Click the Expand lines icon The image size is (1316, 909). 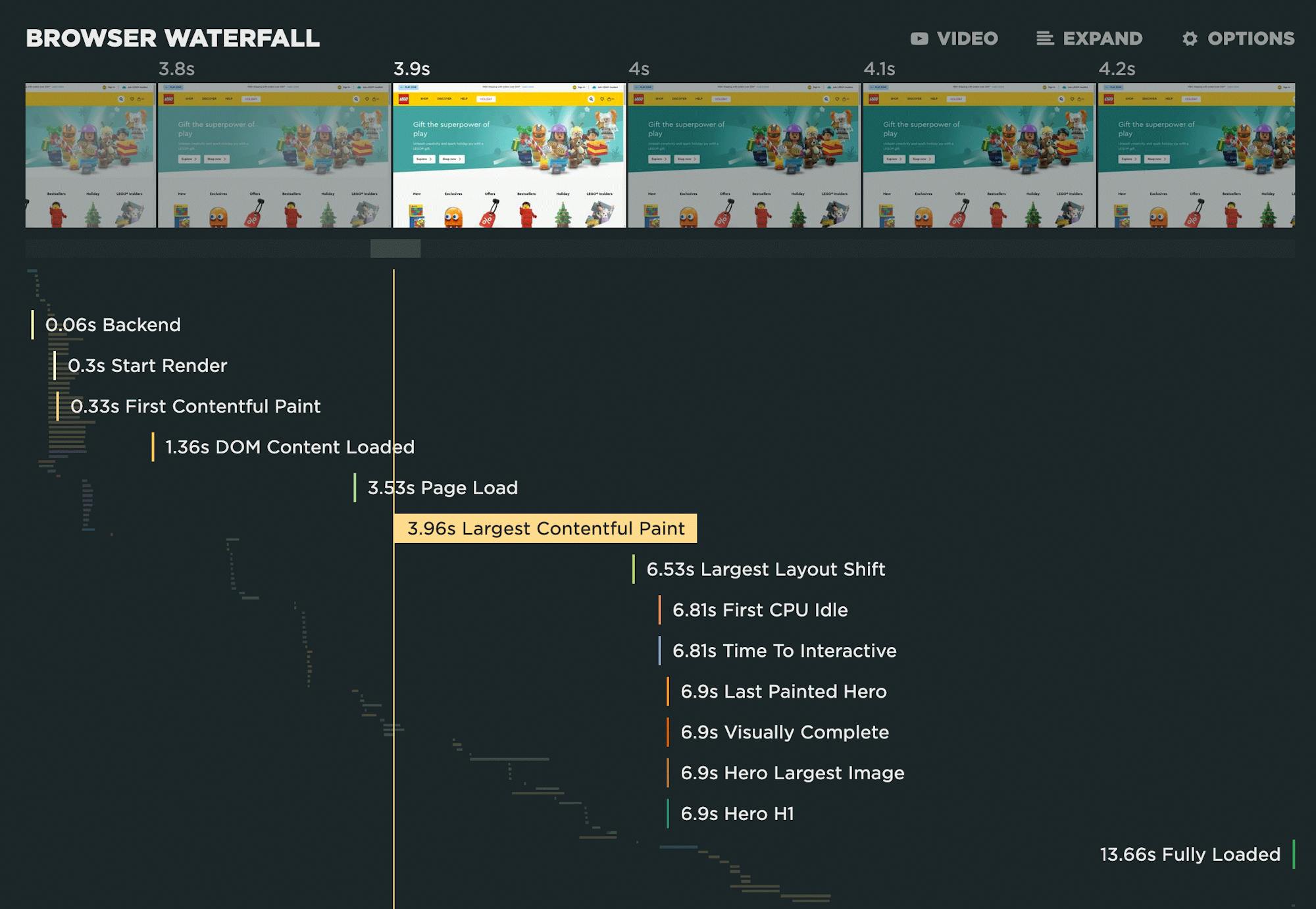(1044, 39)
